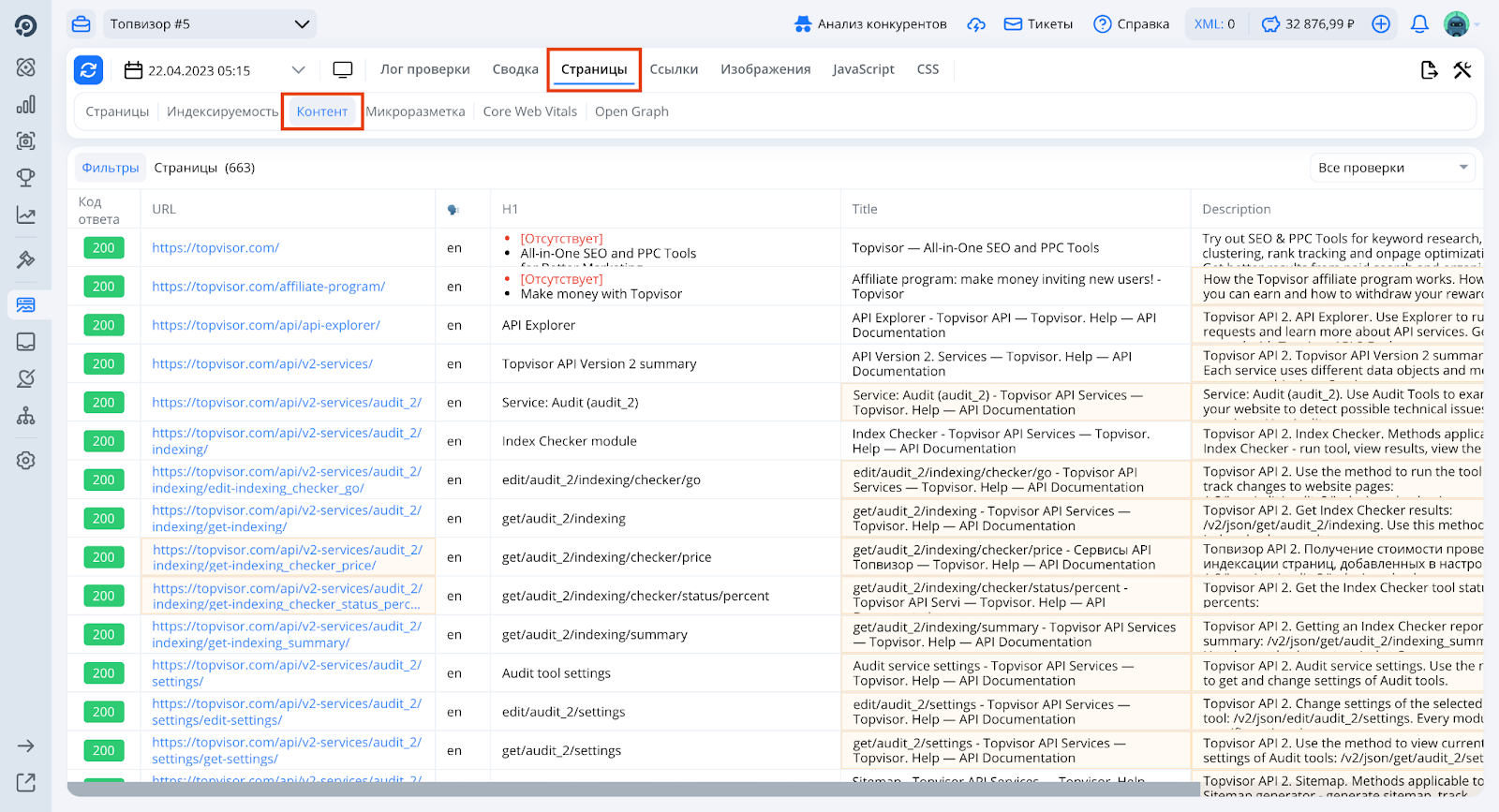Open the api/v2-services/ URL link
Image resolution: width=1499 pixels, height=812 pixels.
coord(262,363)
